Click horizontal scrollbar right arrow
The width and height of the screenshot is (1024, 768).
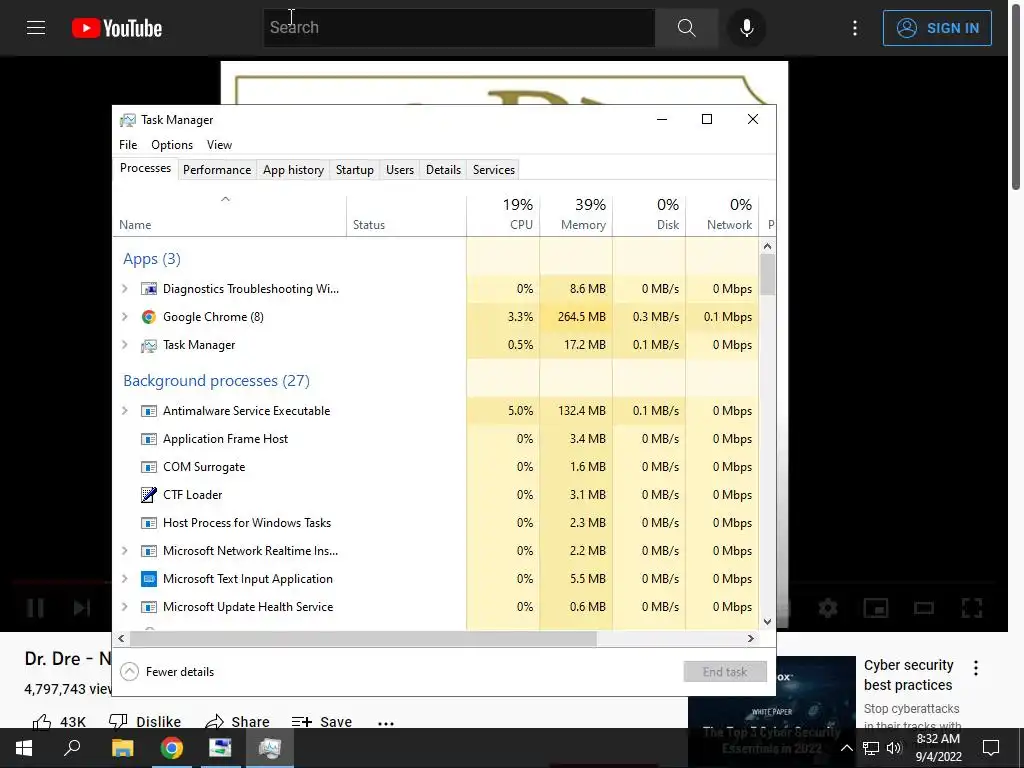point(750,639)
